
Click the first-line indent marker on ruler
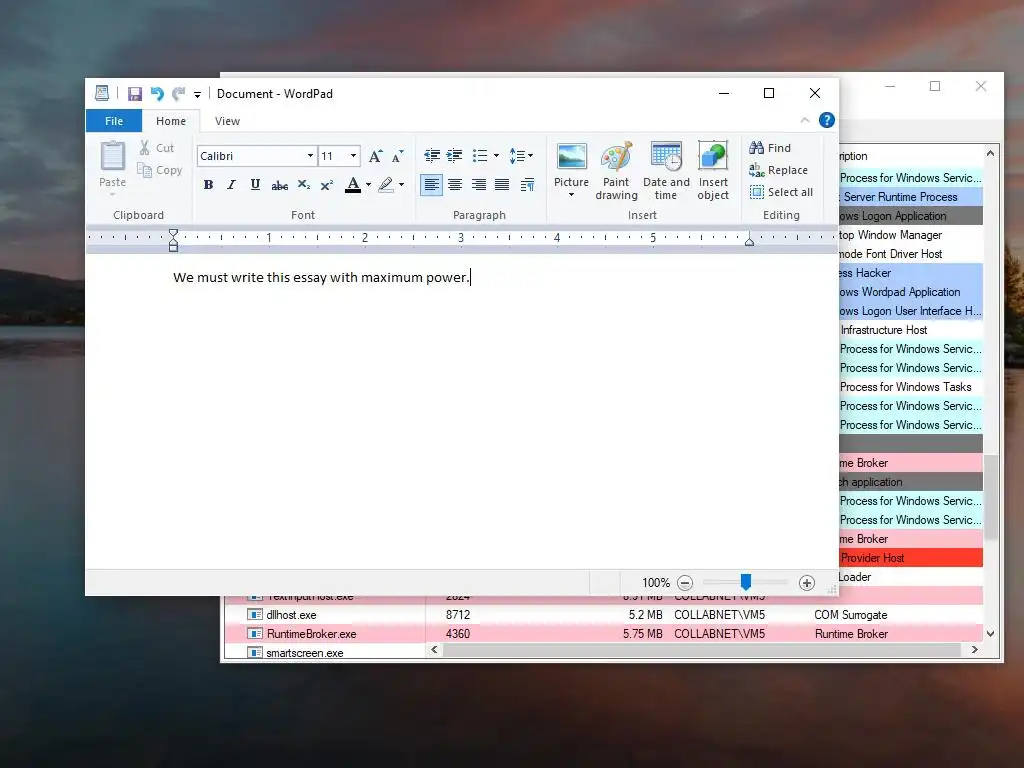click(173, 233)
